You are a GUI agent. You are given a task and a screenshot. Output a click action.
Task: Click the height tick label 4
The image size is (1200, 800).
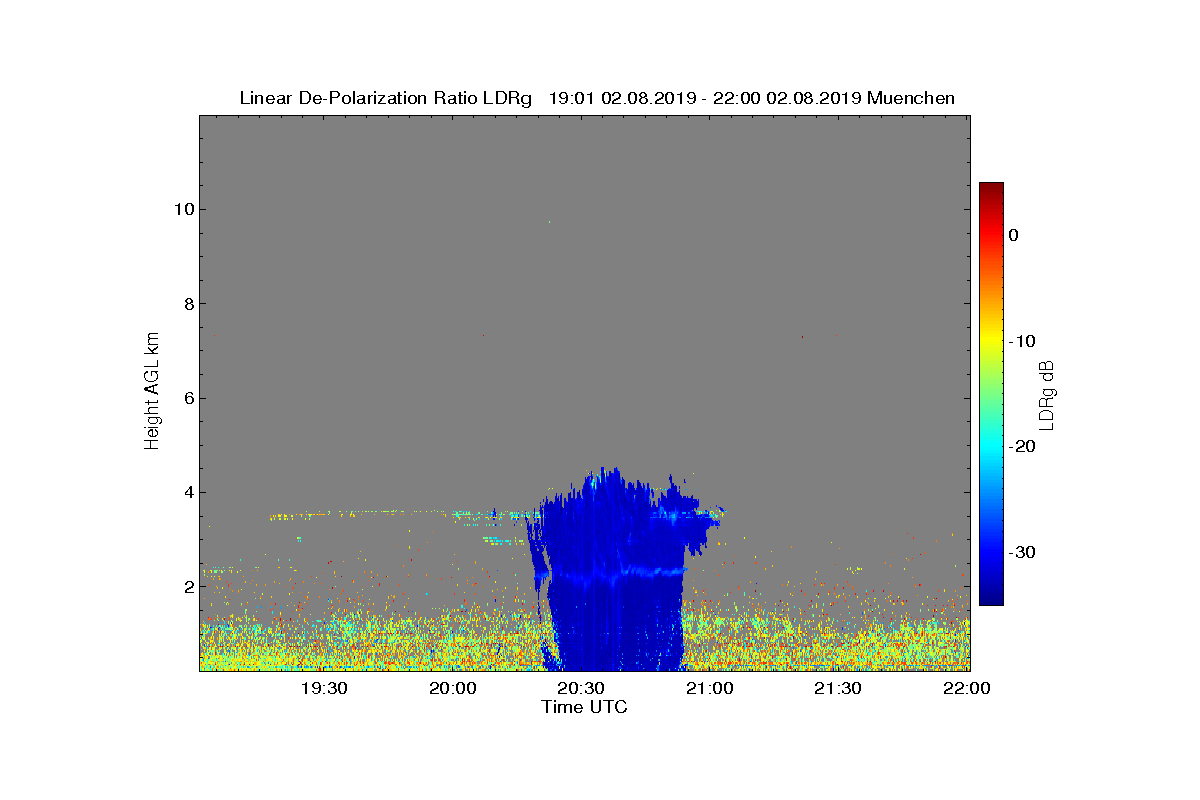point(188,492)
